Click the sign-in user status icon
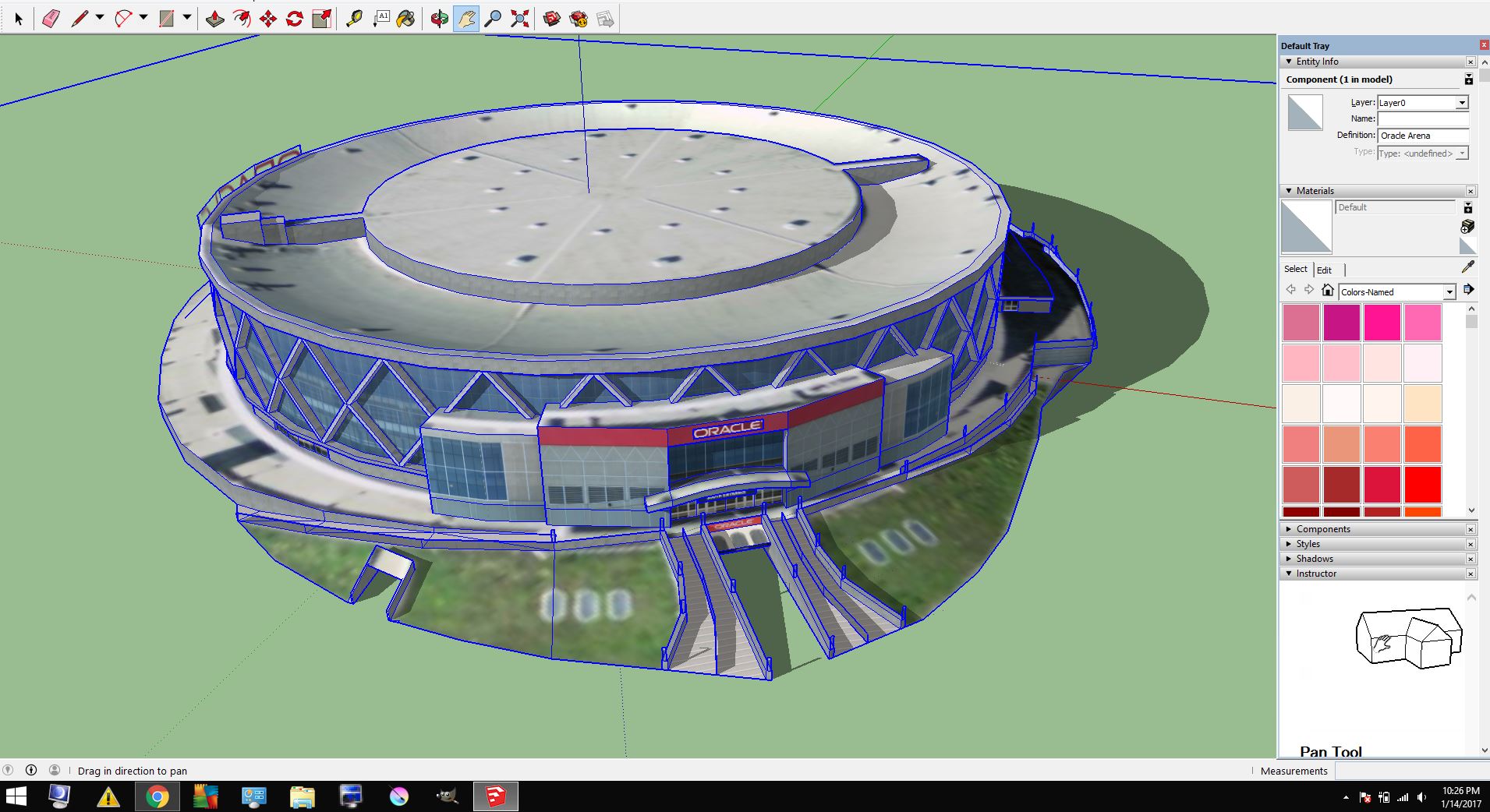Viewport: 1490px width, 812px height. coord(55,770)
